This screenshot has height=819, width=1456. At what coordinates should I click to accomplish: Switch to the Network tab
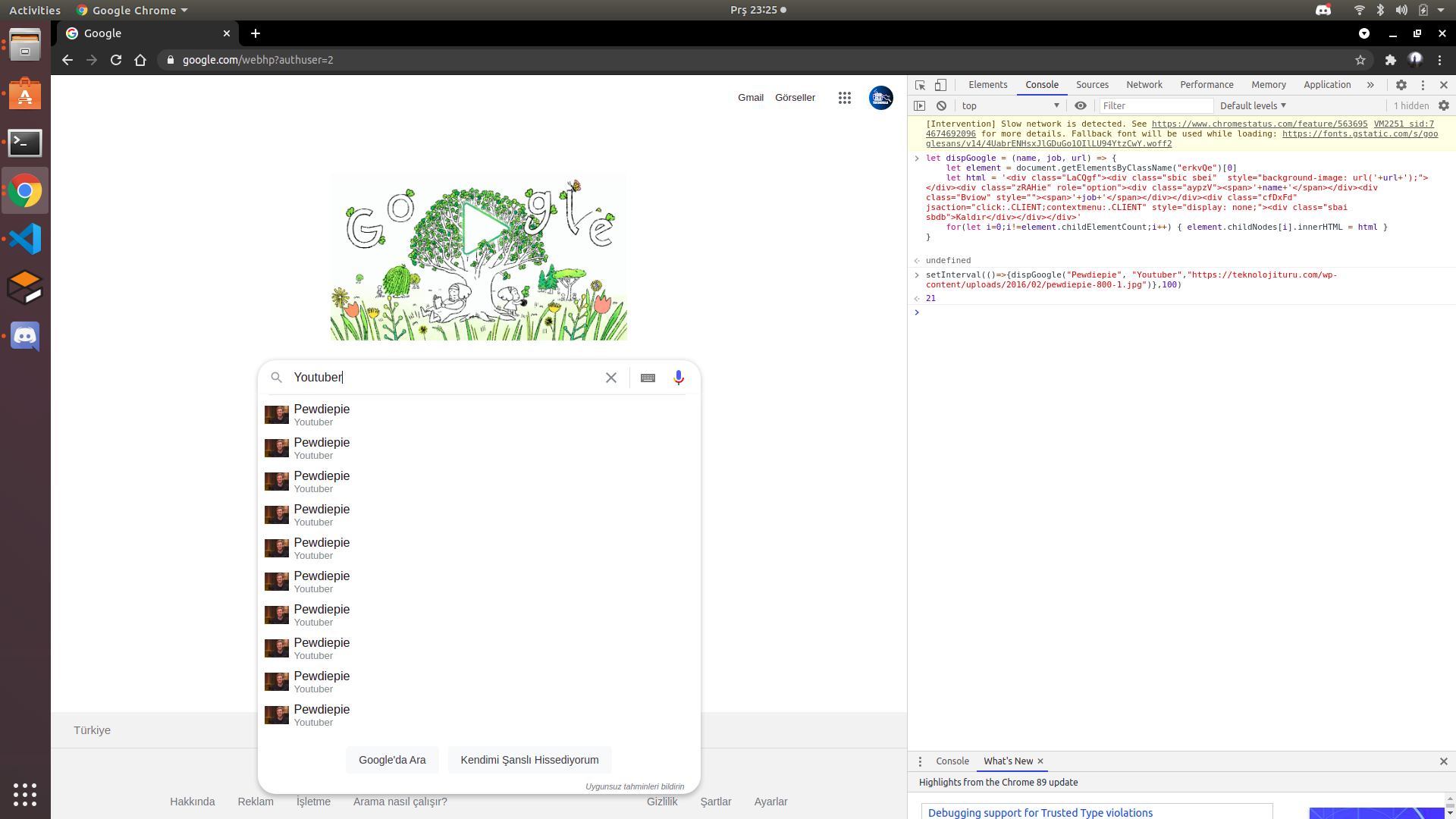1144,85
